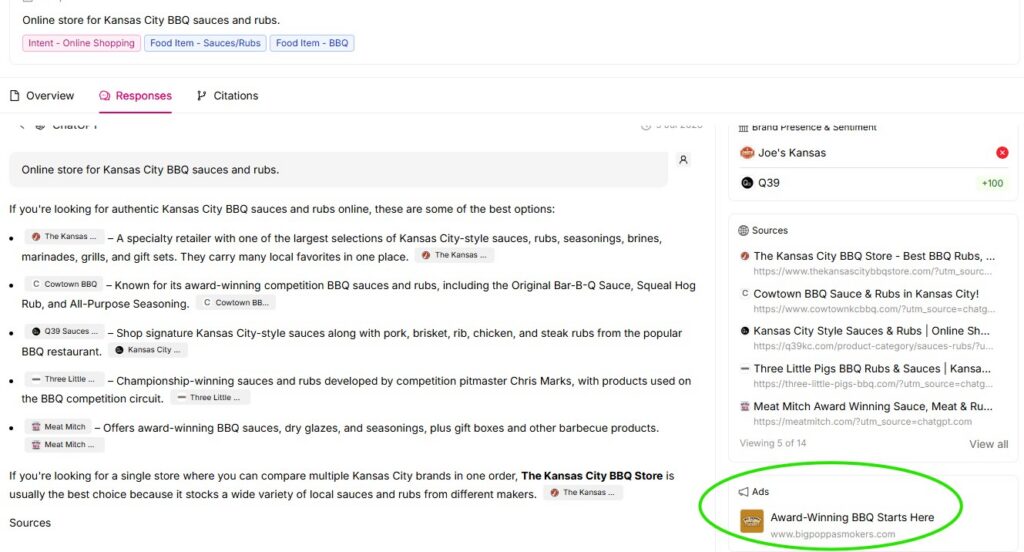Open Three Little Pigs BBQ Rubs source
Image resolution: width=1024 pixels, height=552 pixels.
pos(872,368)
